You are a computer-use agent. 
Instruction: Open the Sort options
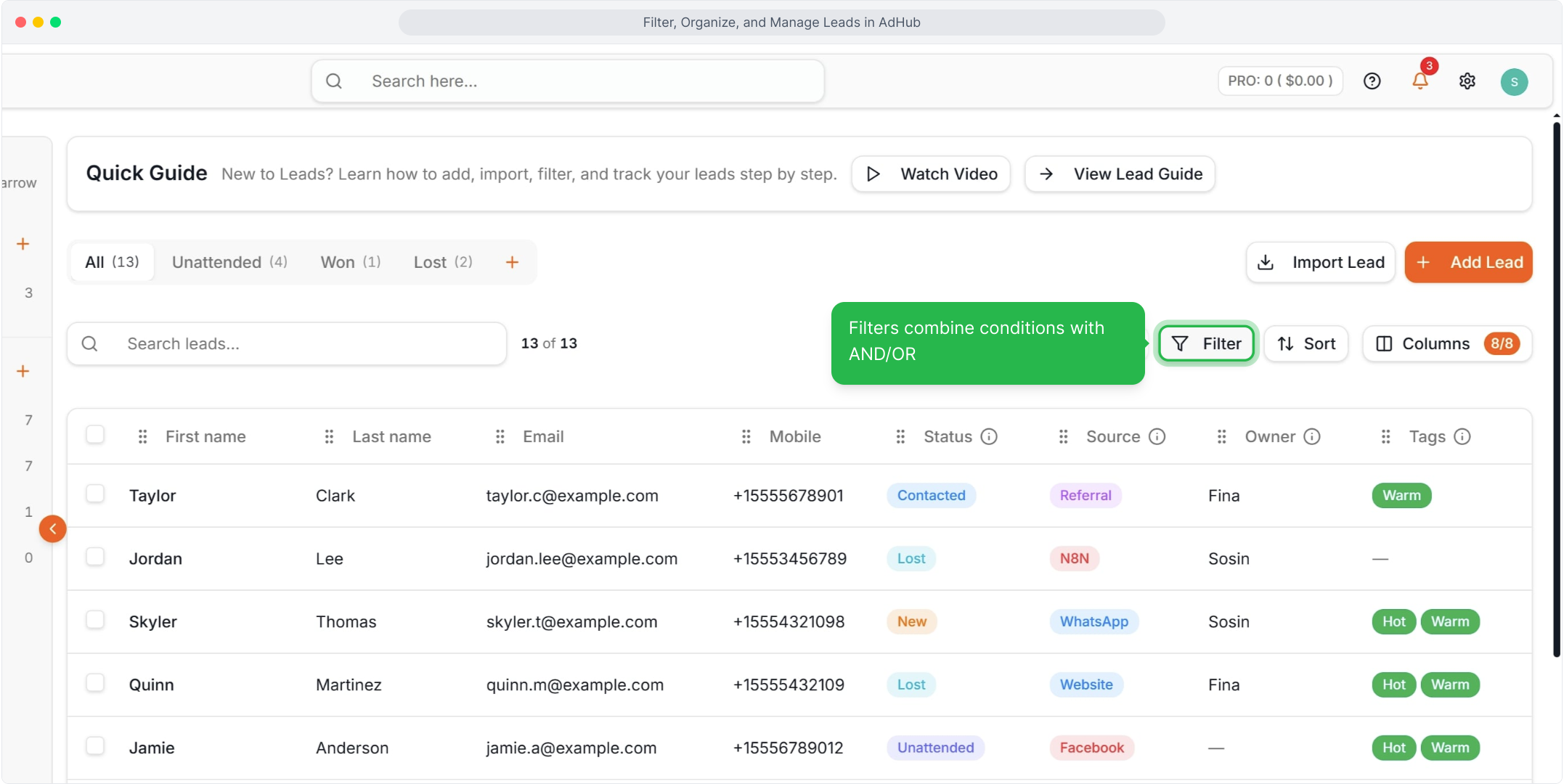point(1306,343)
